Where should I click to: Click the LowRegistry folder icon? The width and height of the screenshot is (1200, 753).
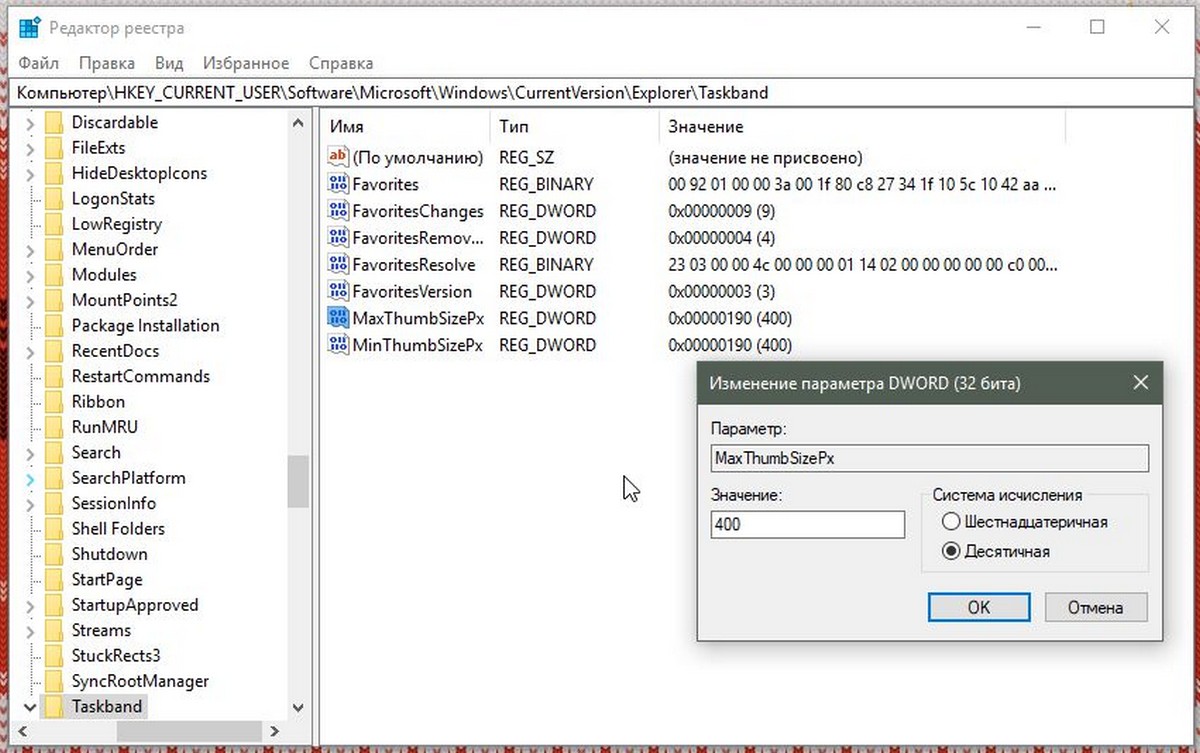(x=53, y=224)
